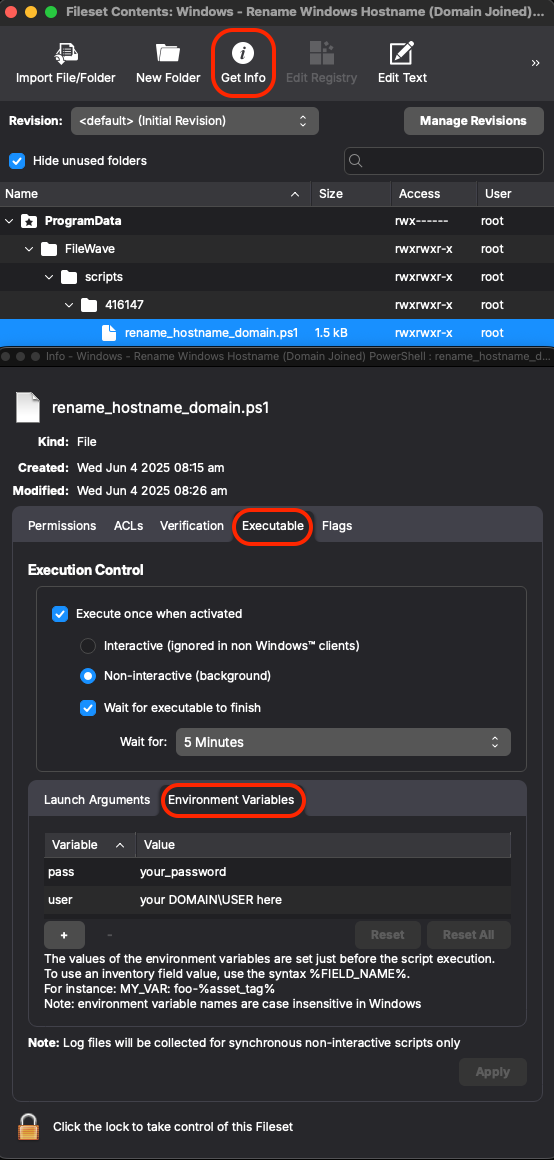Screen dimensions: 554x1160
Task: Show more toolbar items via double chevron
Action: pos(536,64)
